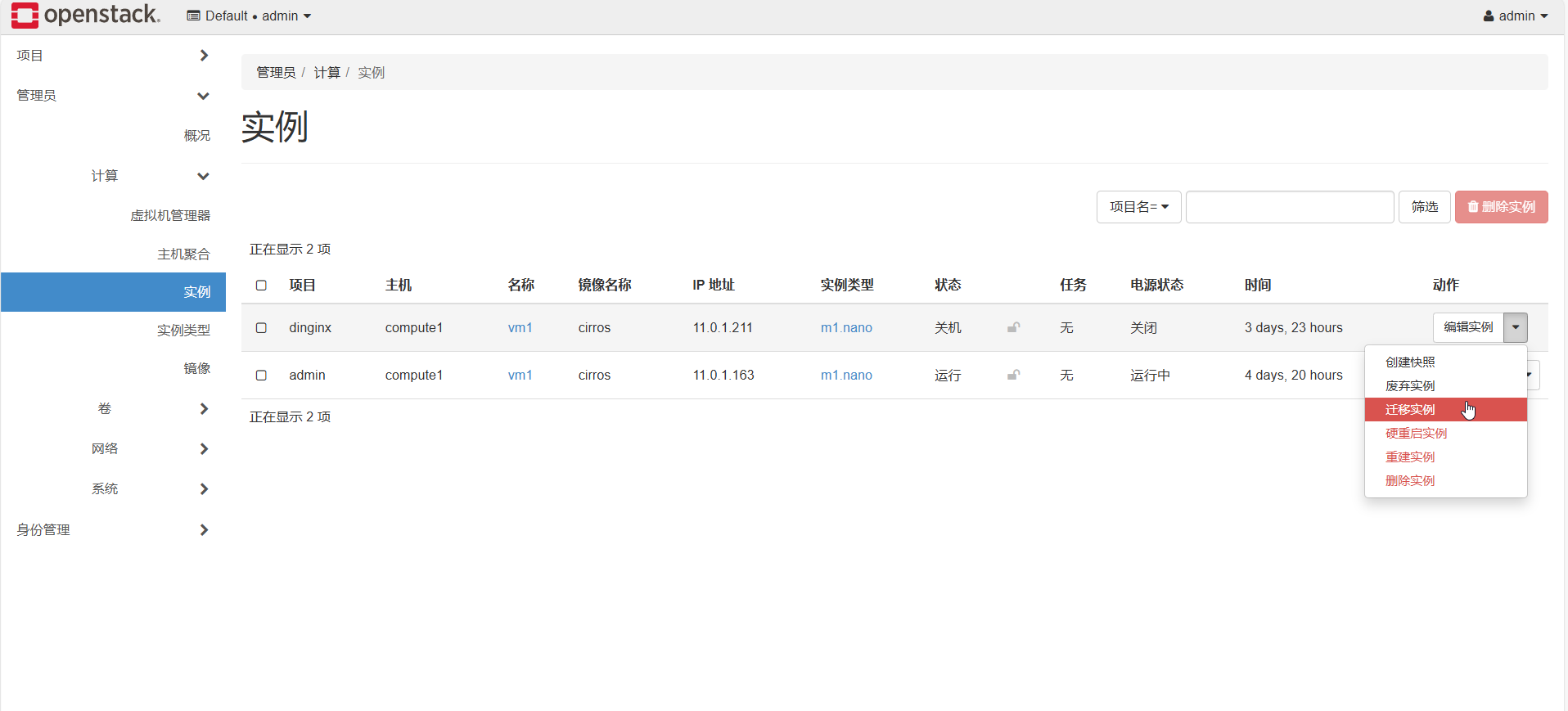
Task: Select the admin row checkbox
Action: [x=261, y=375]
